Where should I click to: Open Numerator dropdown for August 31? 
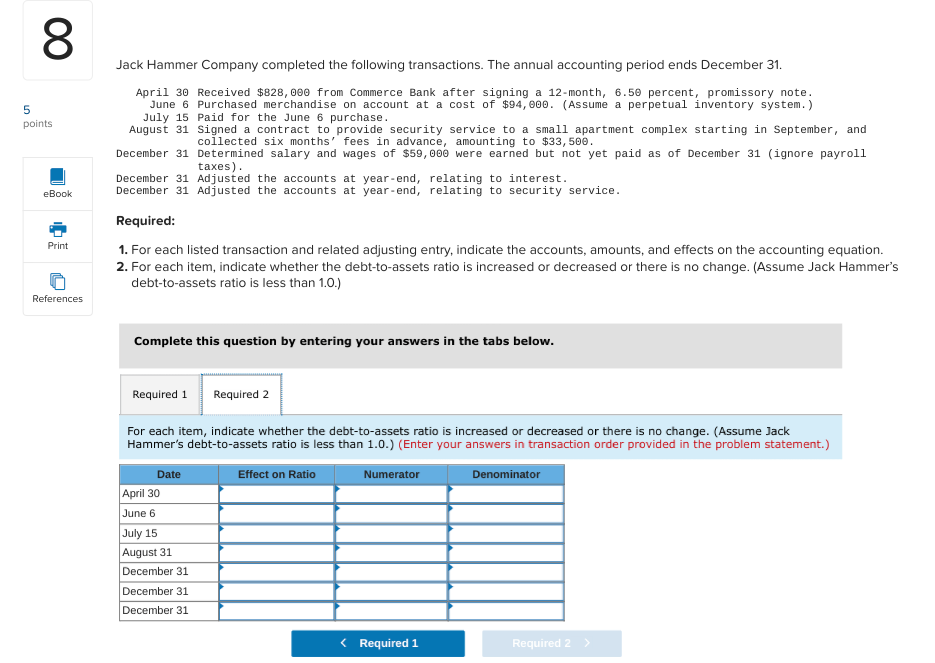point(391,553)
